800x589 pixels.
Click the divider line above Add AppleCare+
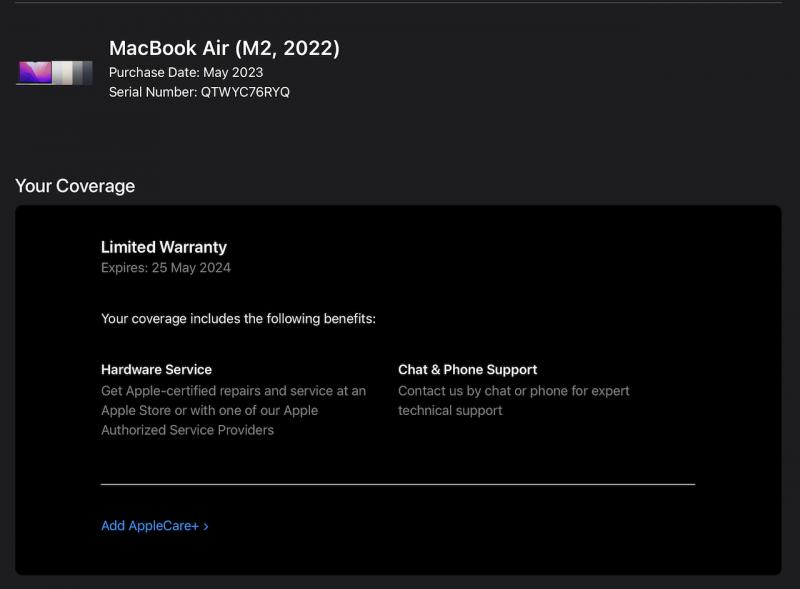398,483
